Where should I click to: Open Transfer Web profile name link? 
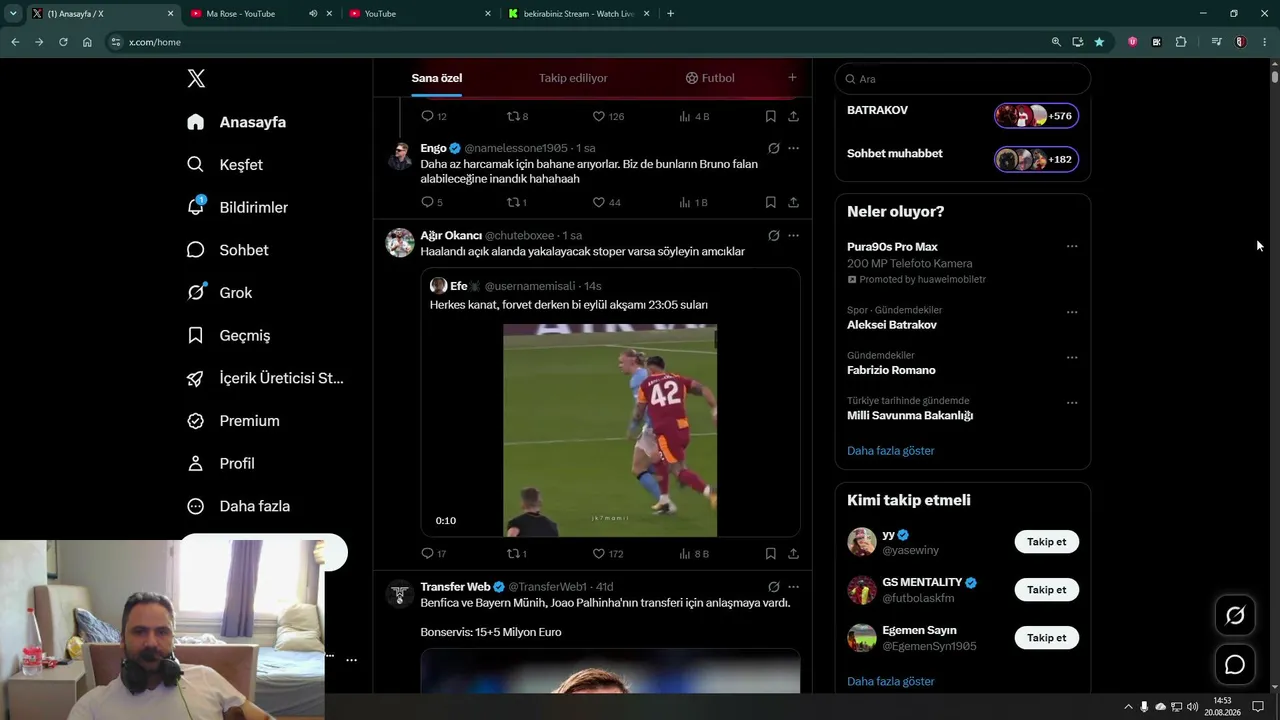pyautogui.click(x=455, y=587)
